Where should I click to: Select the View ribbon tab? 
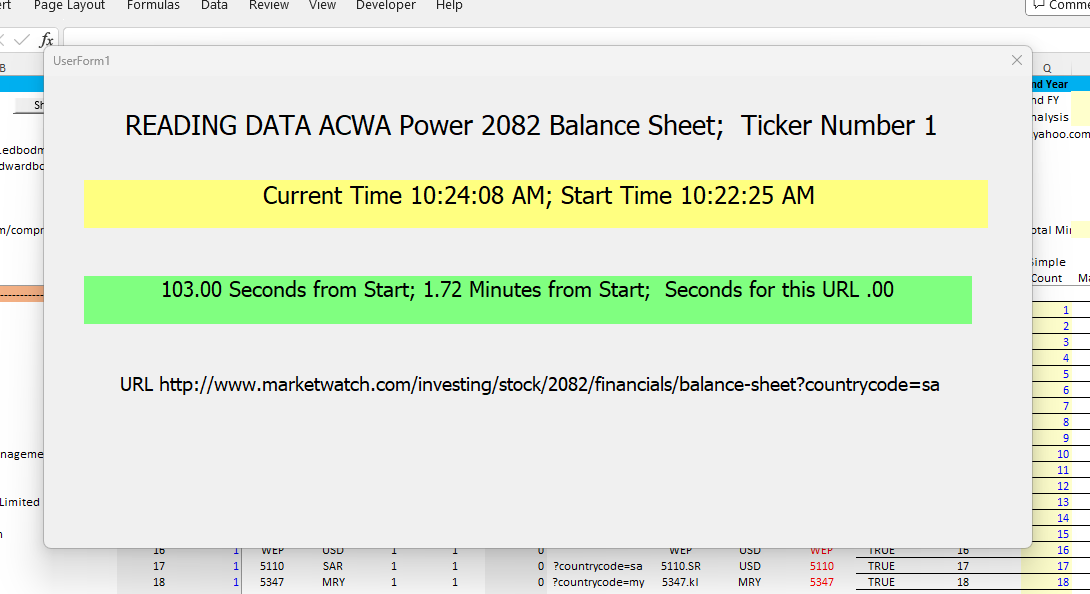[x=322, y=6]
